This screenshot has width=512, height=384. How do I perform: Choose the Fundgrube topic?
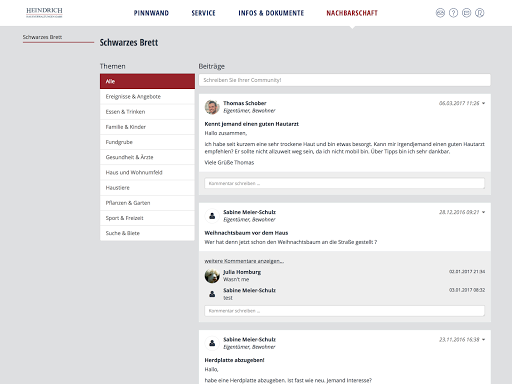coord(147,142)
